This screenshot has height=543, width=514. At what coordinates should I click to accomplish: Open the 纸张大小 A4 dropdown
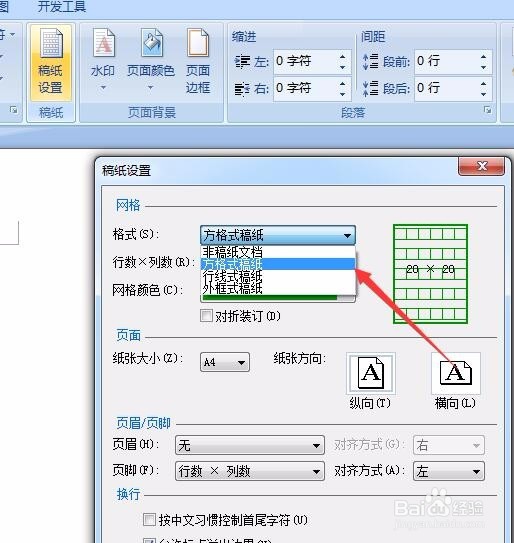tap(225, 362)
